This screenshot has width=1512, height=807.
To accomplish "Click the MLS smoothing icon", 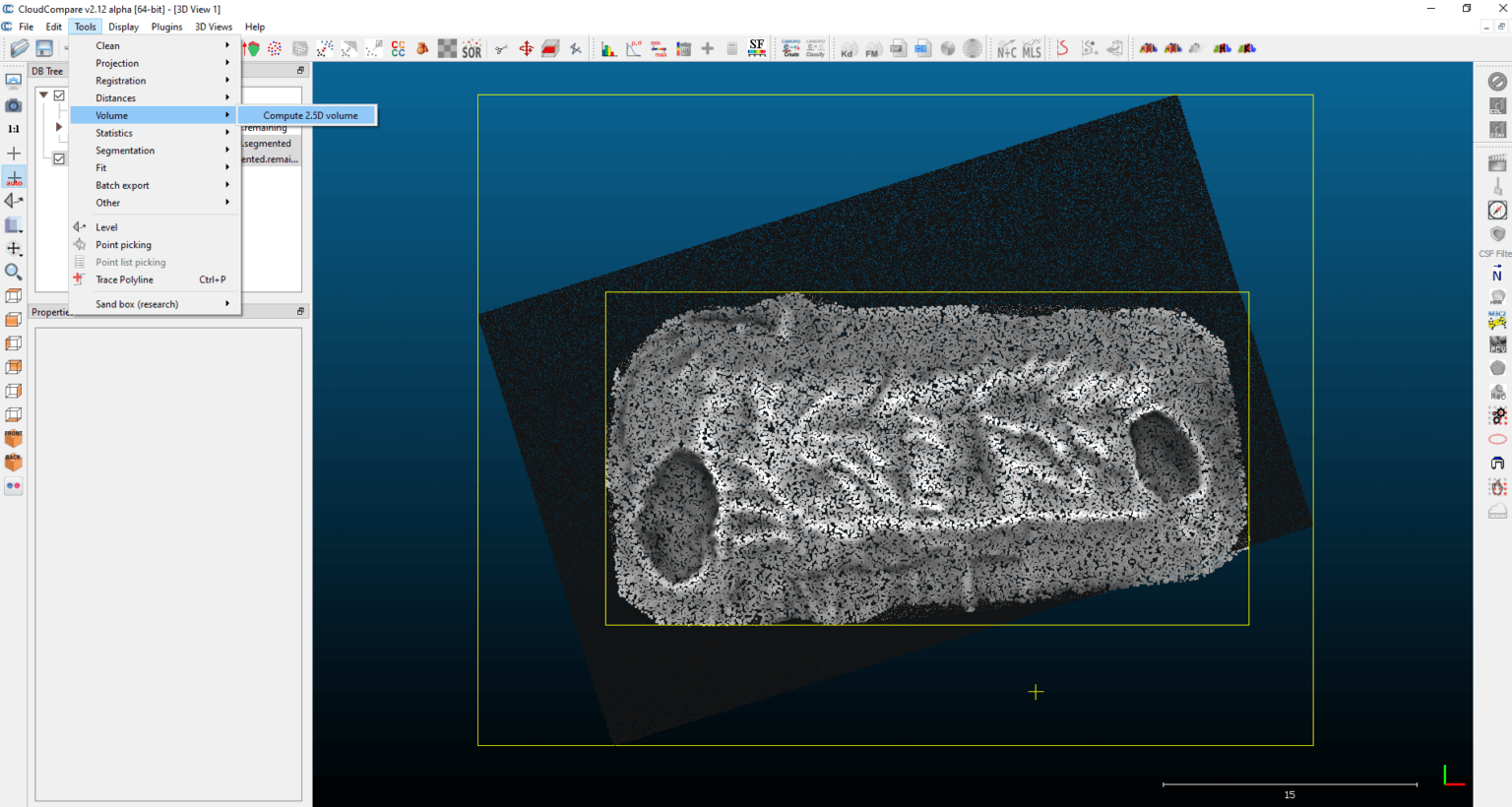I will (x=1031, y=49).
